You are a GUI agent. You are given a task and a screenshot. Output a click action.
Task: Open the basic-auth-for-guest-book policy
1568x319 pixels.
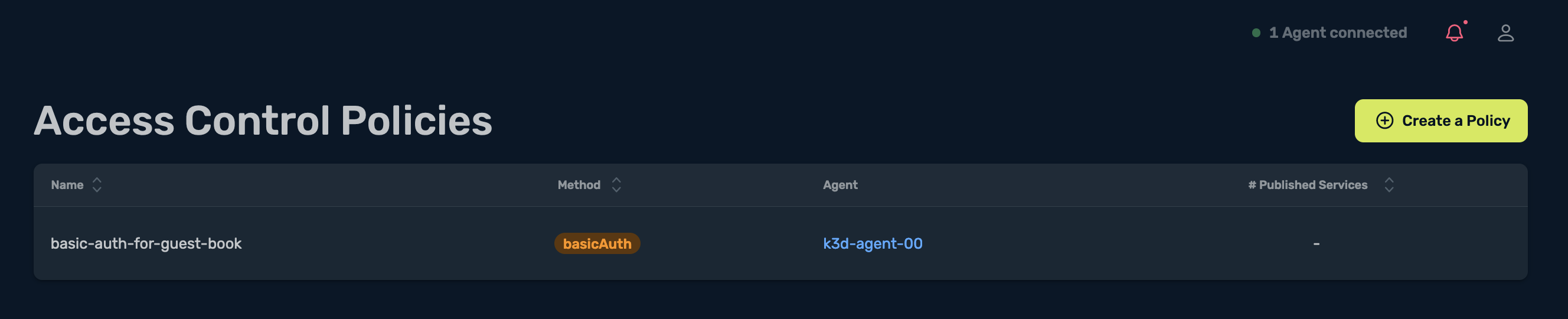coord(146,243)
